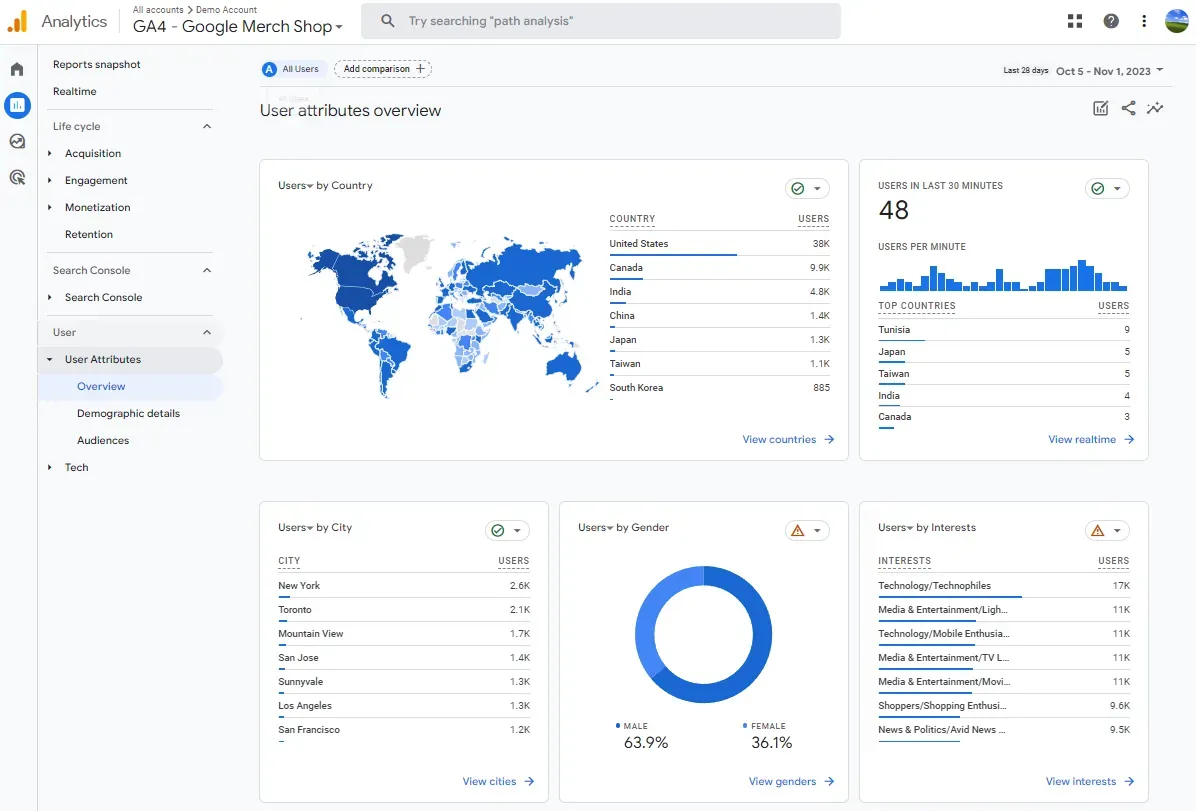Open the Users by City status dropdown
This screenshot has width=1196, height=811.
click(x=507, y=530)
